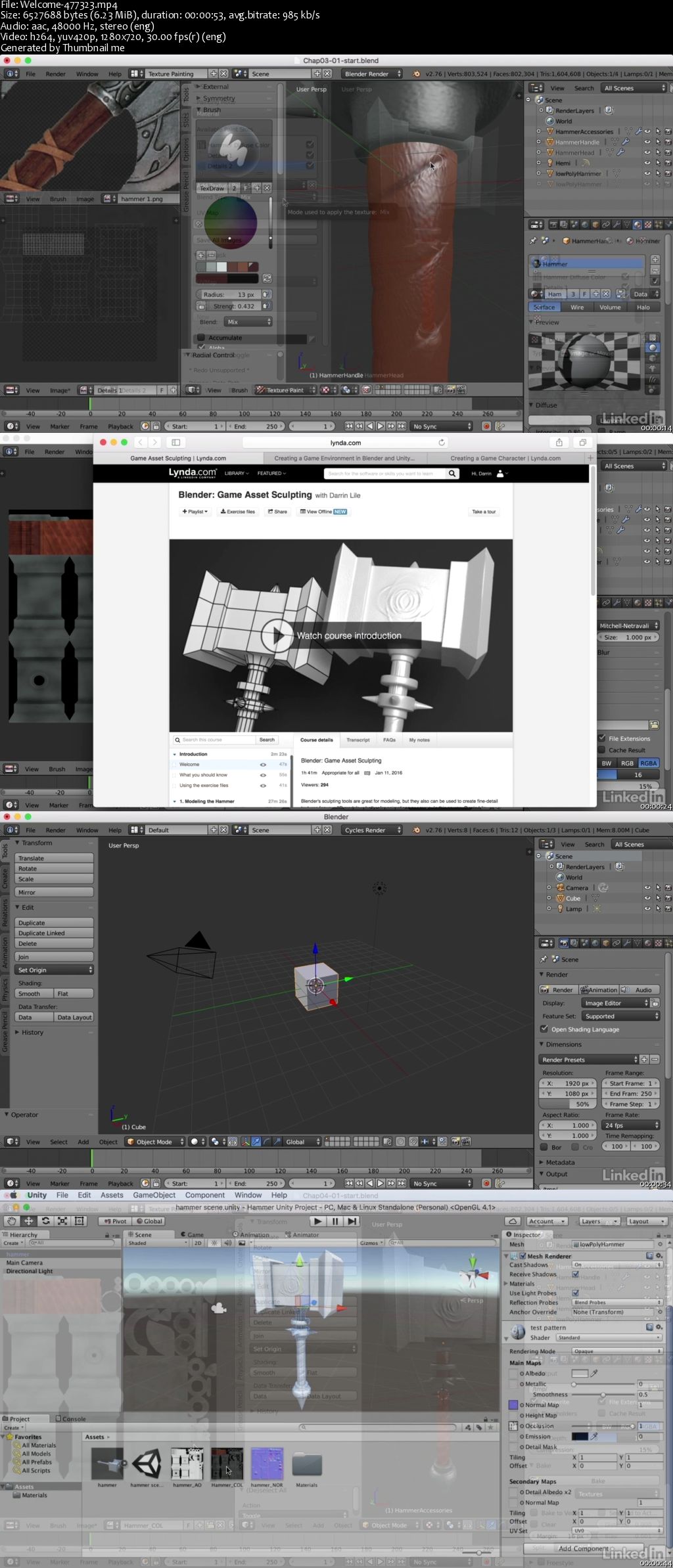Toggle the Safari sidebar icon
Viewport: 673px width, 1568px height.
[x=175, y=443]
